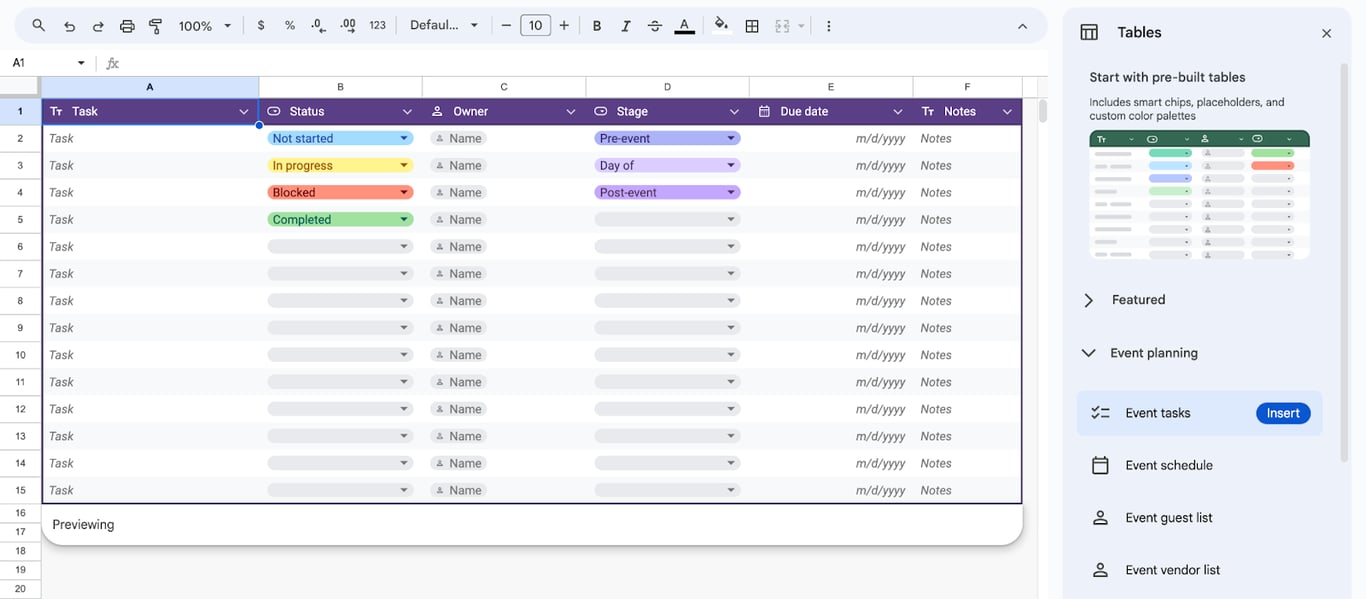Screen dimensions: 1366x599
Task: Open the In progress status chip
Action: click(340, 166)
